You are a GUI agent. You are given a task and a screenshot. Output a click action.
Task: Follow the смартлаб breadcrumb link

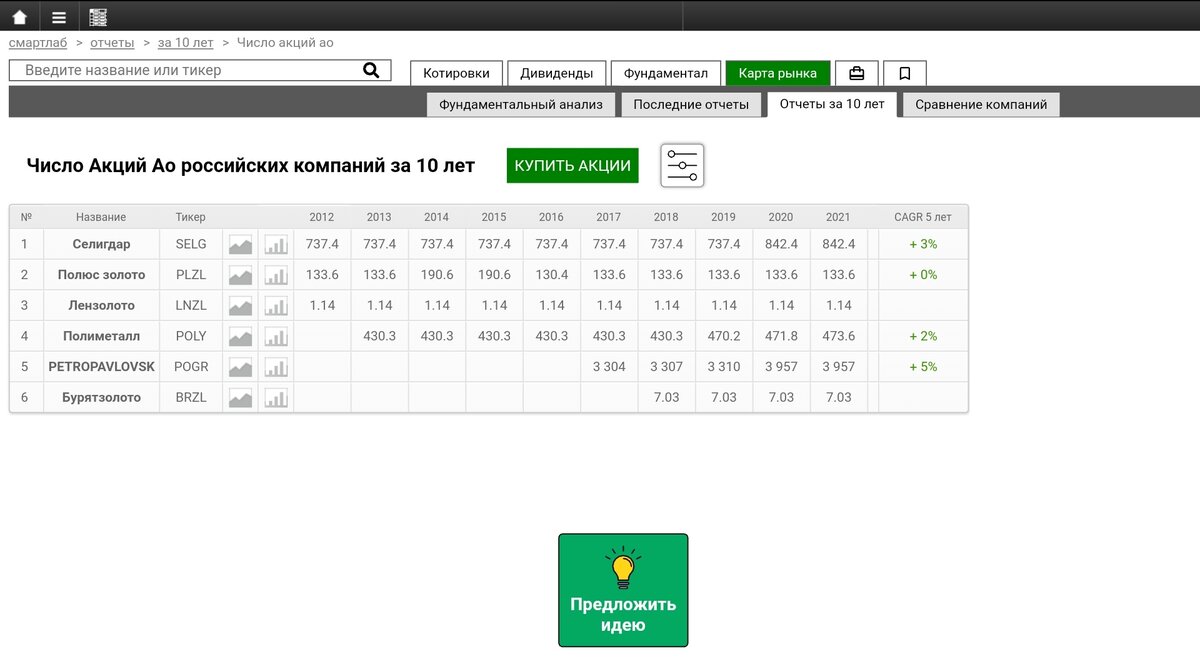click(x=38, y=43)
